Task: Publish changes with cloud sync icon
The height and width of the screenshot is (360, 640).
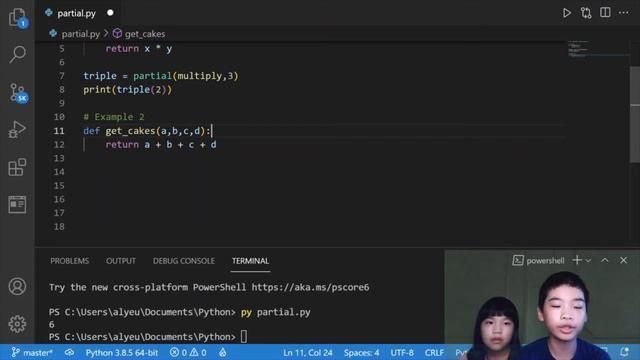Action: 69,352
